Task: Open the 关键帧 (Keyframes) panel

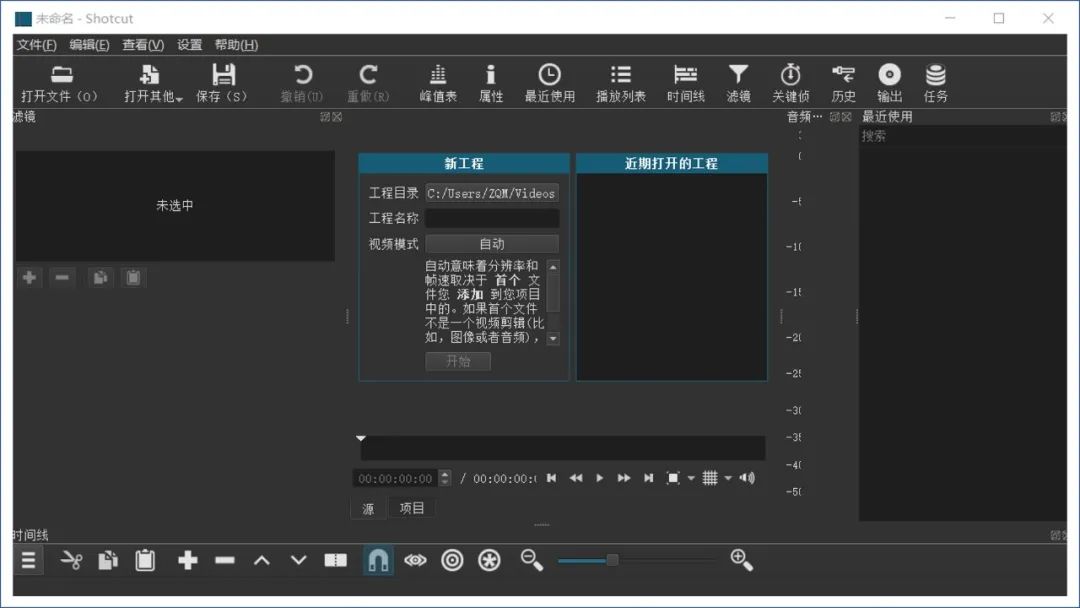Action: coord(791,80)
